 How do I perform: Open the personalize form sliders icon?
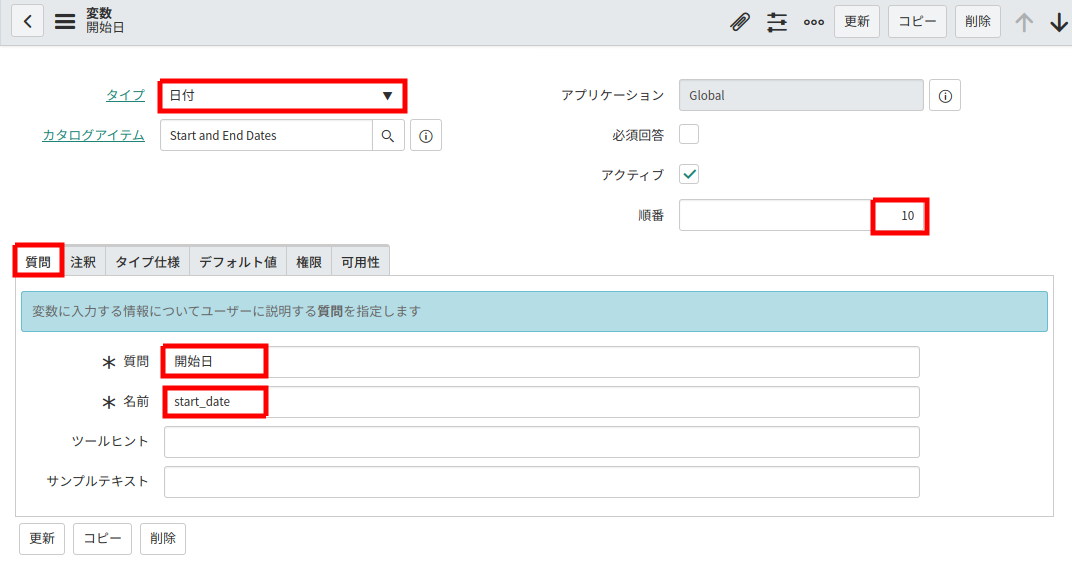point(777,22)
